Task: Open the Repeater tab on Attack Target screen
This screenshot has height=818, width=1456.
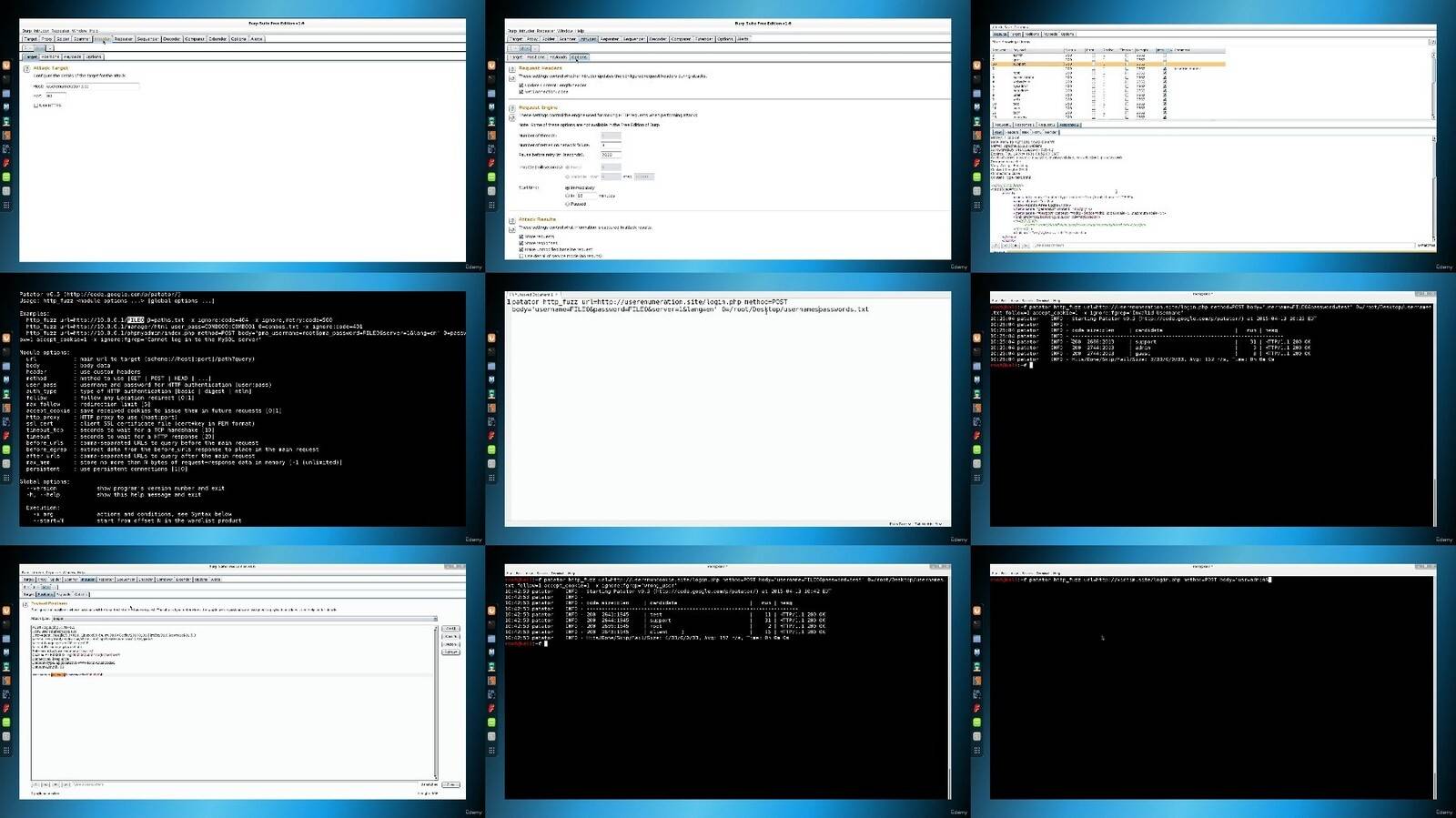Action: [x=123, y=39]
